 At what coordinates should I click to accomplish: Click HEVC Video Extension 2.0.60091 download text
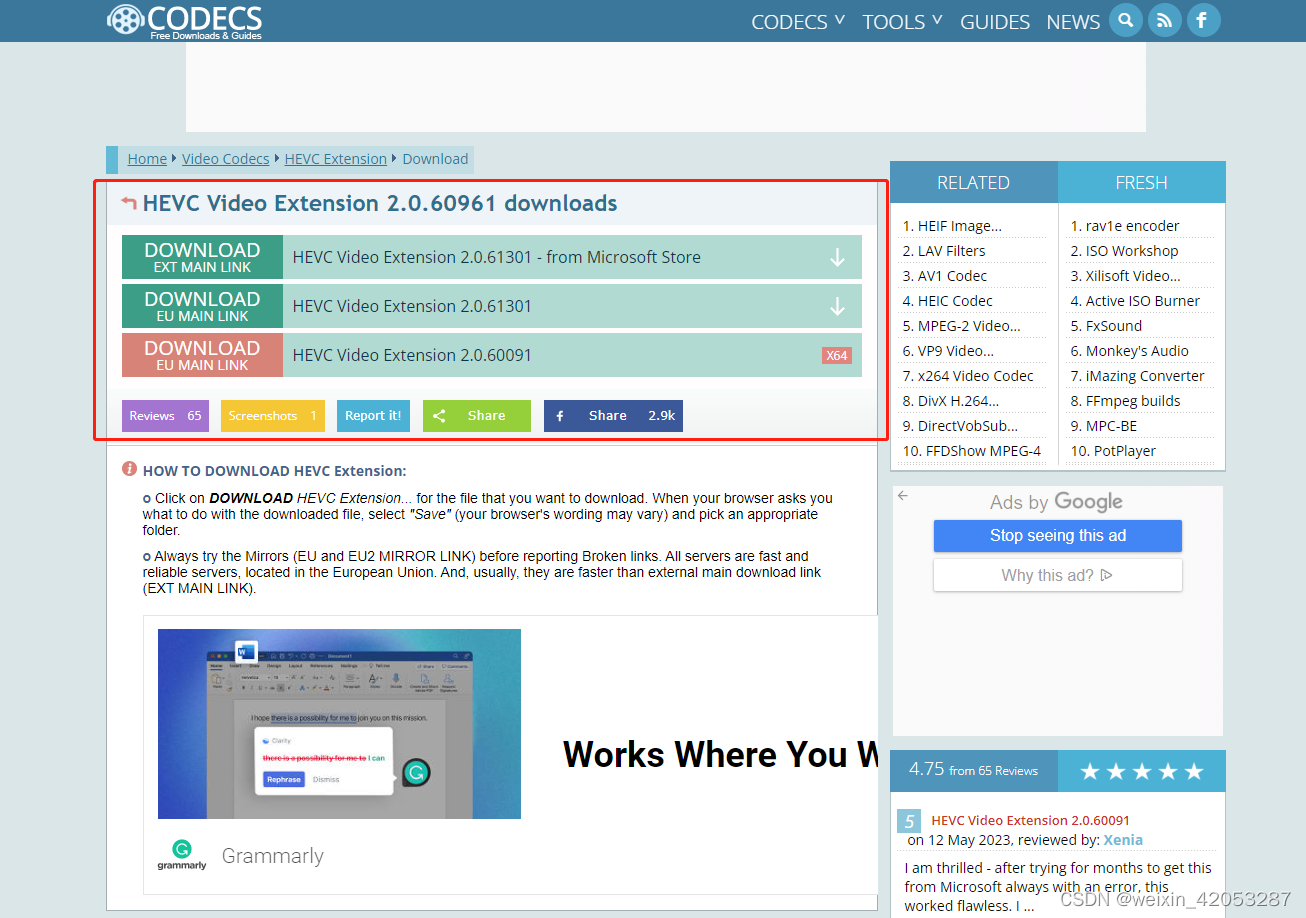click(412, 355)
